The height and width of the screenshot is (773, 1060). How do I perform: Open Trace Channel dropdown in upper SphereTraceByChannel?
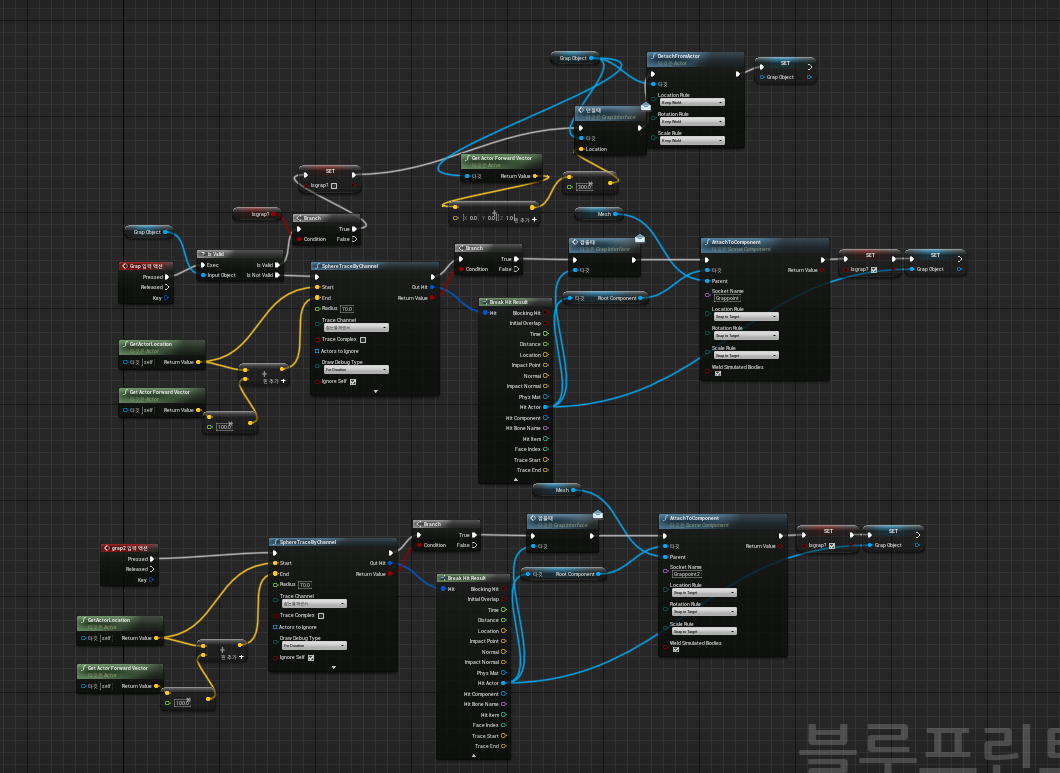click(356, 327)
